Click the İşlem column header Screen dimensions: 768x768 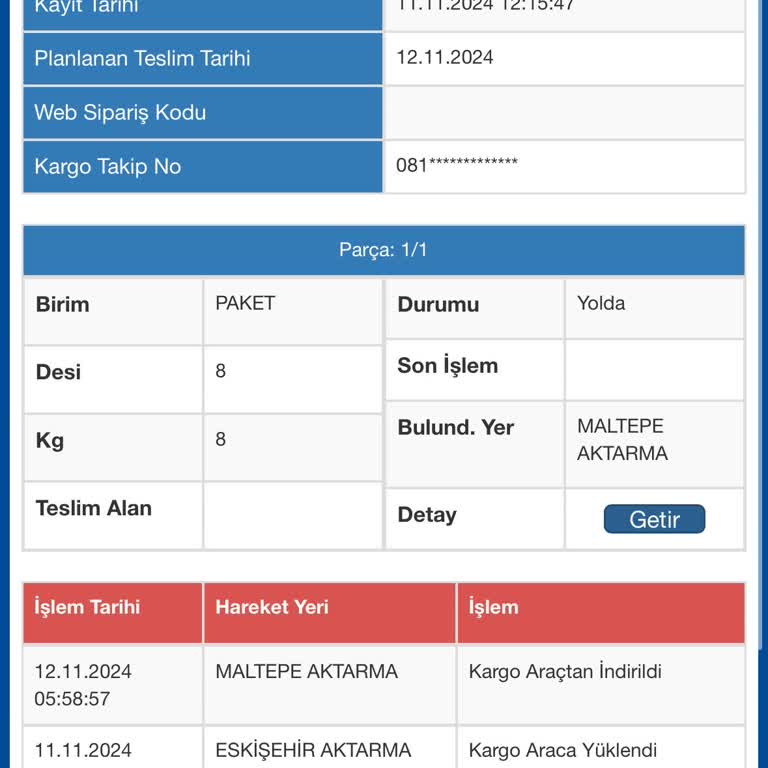click(x=601, y=613)
